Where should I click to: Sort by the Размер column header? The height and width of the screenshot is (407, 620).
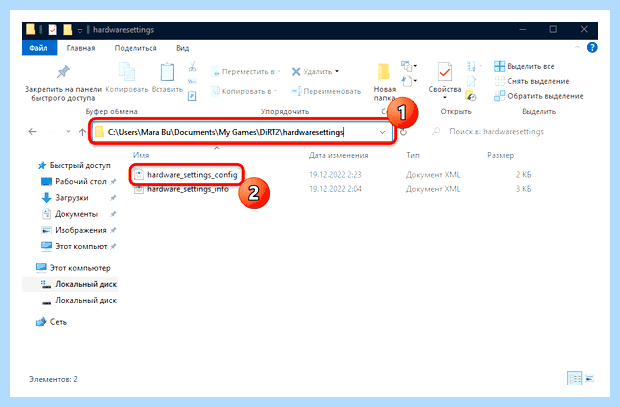pos(500,155)
